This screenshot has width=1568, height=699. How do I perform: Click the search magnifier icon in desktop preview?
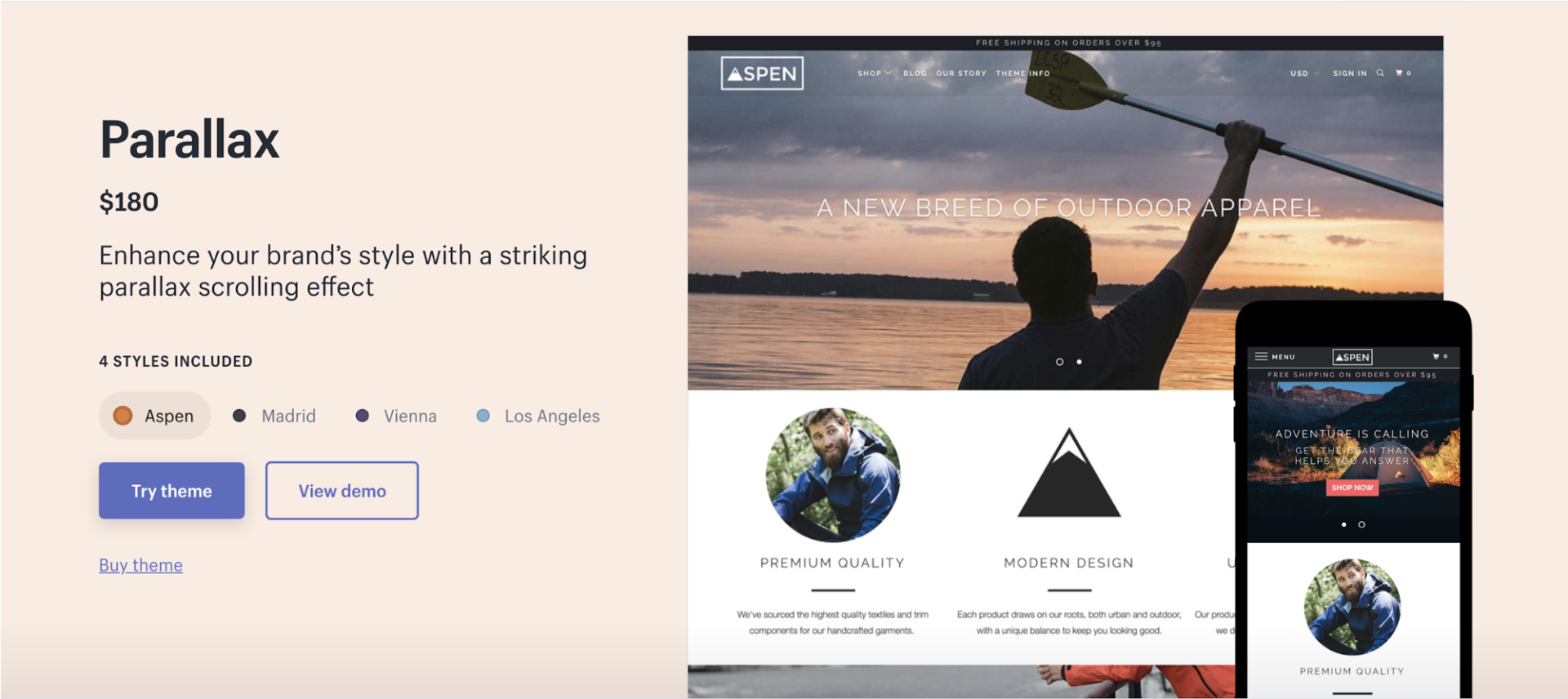pyautogui.click(x=1380, y=73)
